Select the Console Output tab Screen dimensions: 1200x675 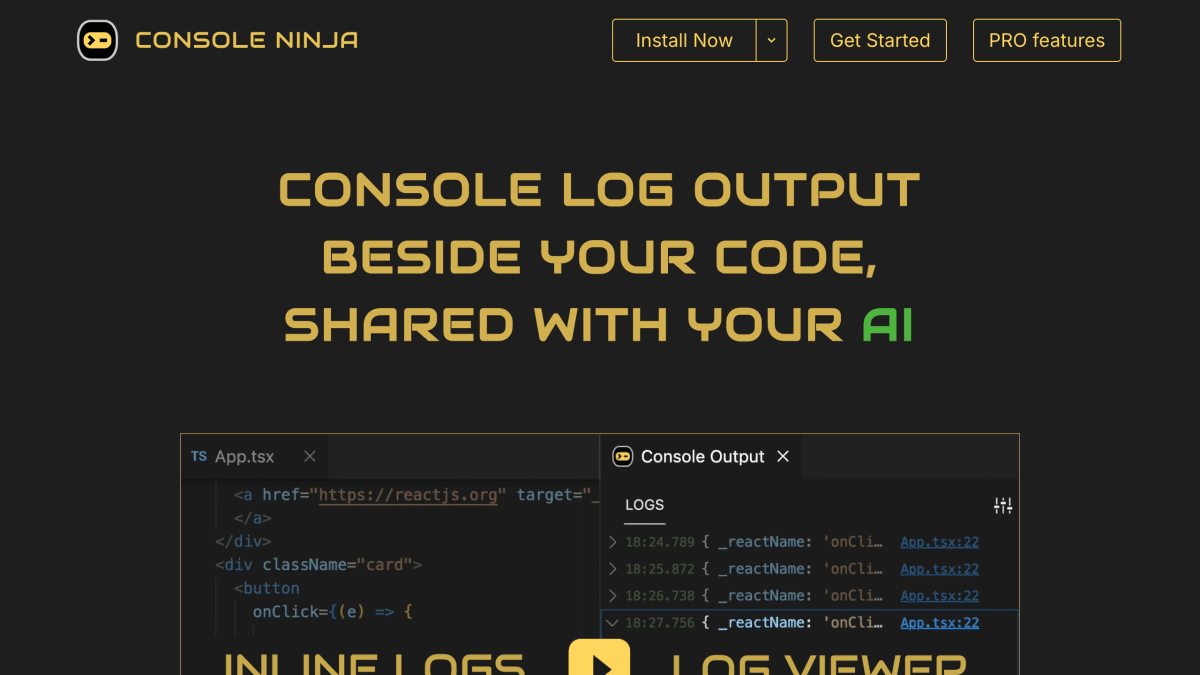click(701, 456)
